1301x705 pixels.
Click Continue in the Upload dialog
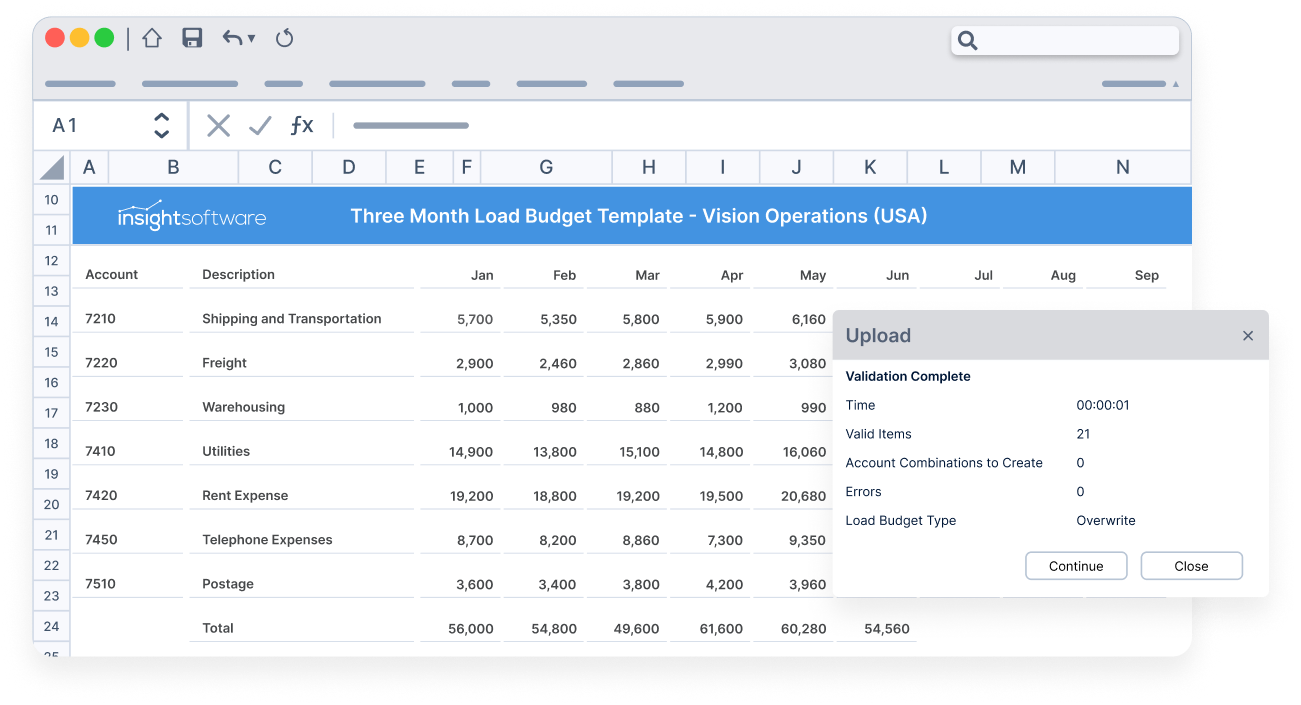1076,566
